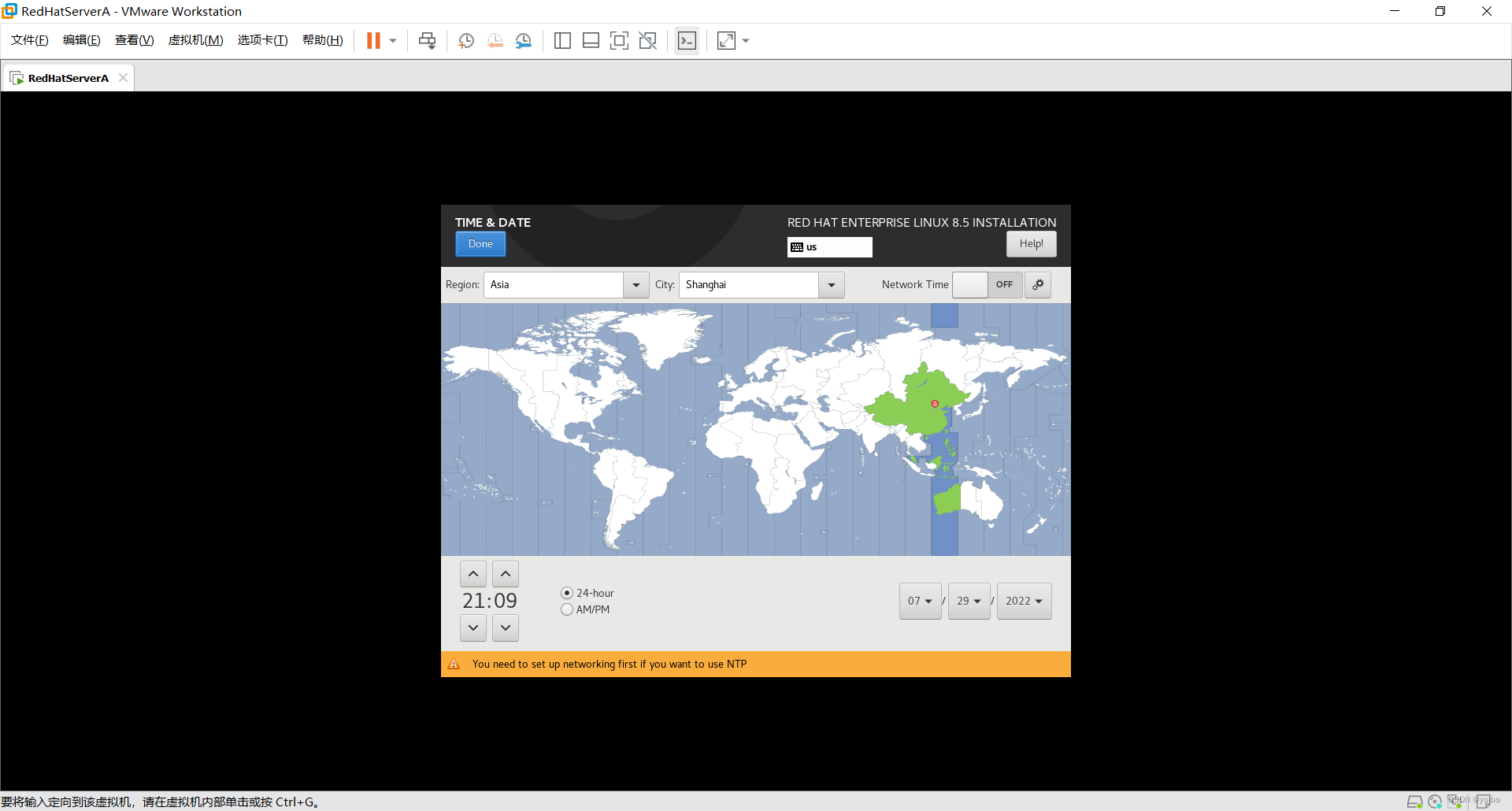Image resolution: width=1512 pixels, height=811 pixels.
Task: Click the Help! button
Action: 1032,244
